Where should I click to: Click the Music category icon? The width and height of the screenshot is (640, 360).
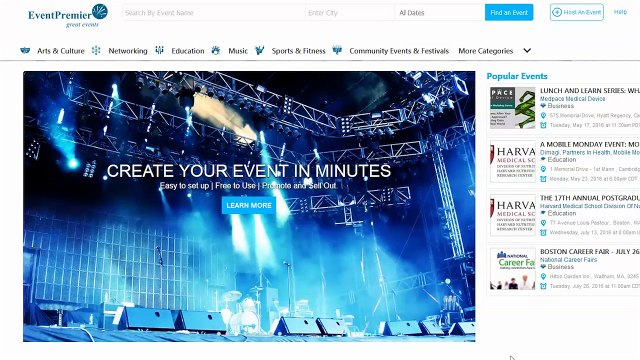tap(216, 50)
